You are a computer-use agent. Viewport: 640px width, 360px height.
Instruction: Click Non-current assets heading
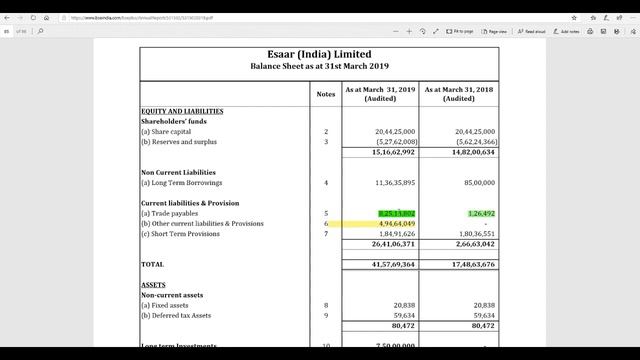[x=172, y=295]
